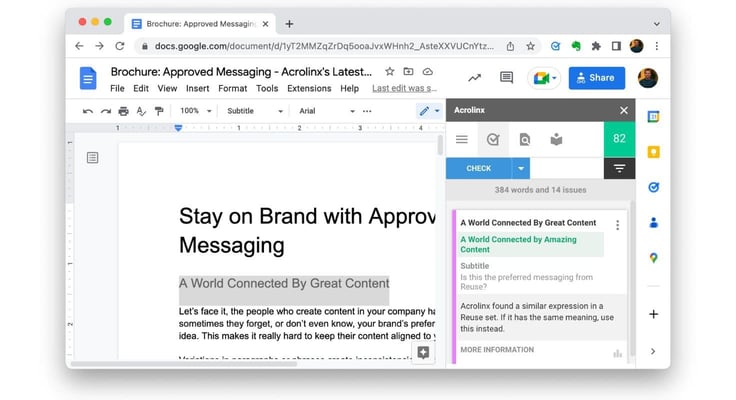Image resolution: width=736 pixels, height=400 pixels.
Task: Open Google Meet call dropdown
Action: (x=544, y=78)
